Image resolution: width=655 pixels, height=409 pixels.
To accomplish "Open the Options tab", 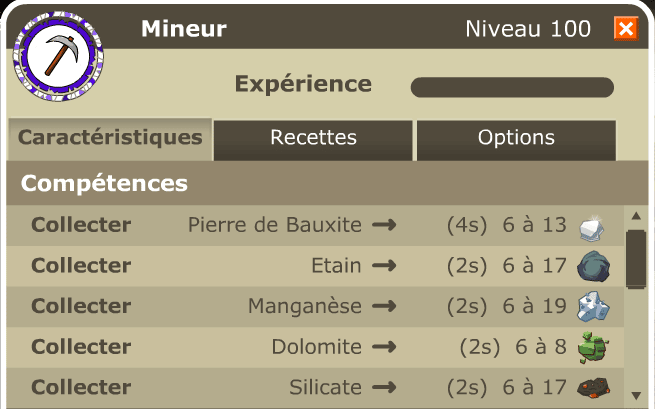I will tap(516, 138).
